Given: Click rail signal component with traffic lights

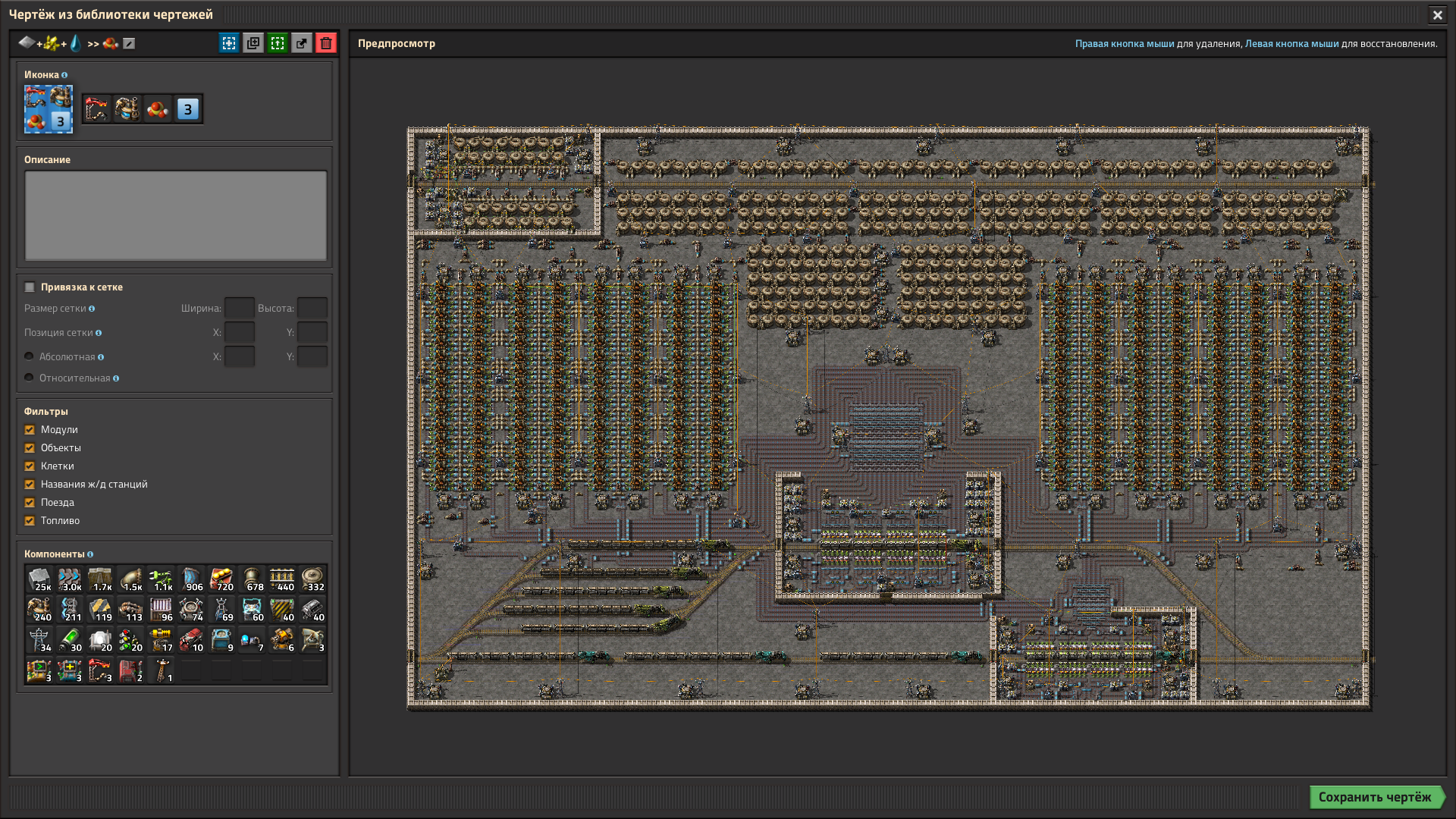Looking at the screenshot, I should click(x=130, y=640).
